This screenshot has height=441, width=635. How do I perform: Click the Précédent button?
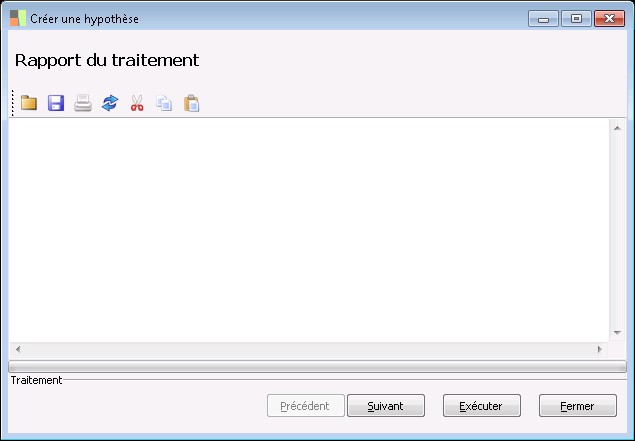pos(306,405)
